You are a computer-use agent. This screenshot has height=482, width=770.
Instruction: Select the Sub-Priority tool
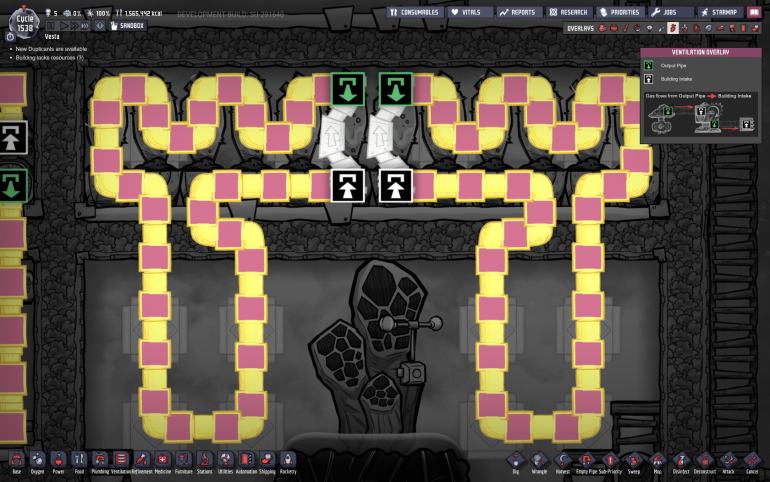coord(610,463)
